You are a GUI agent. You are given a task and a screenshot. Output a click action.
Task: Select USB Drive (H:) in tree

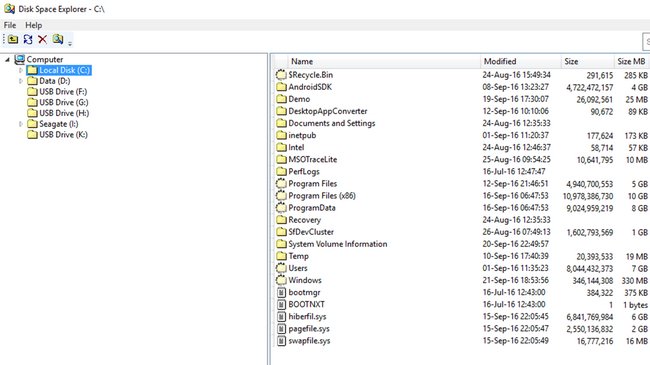[x=64, y=113]
